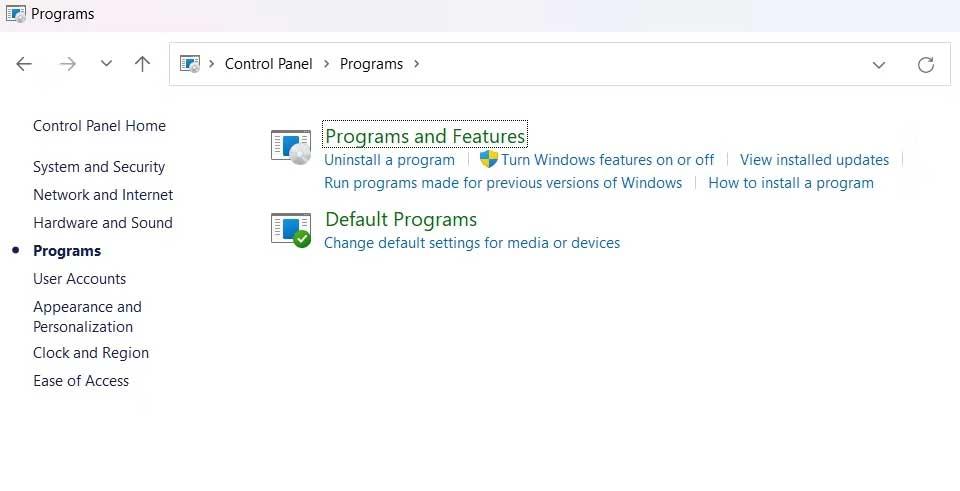Open Turn Windows features on or off
Screen dimensions: 960x491
tap(607, 160)
